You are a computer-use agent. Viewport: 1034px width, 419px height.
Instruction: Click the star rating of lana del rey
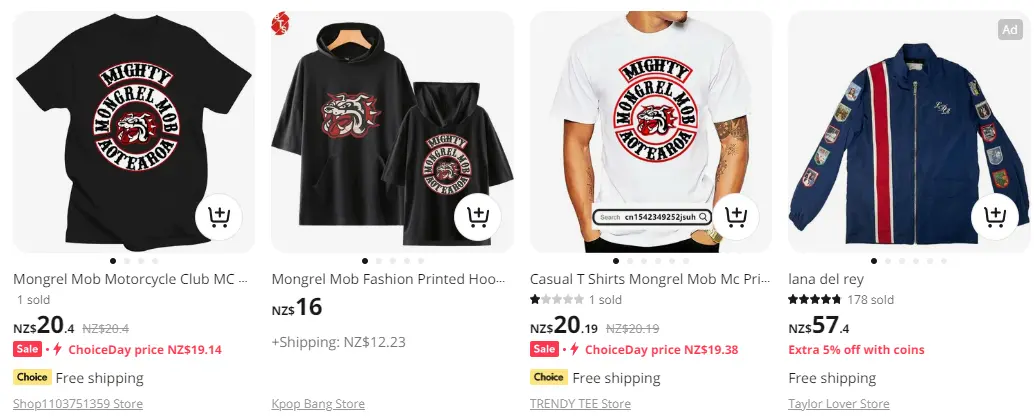(x=816, y=299)
